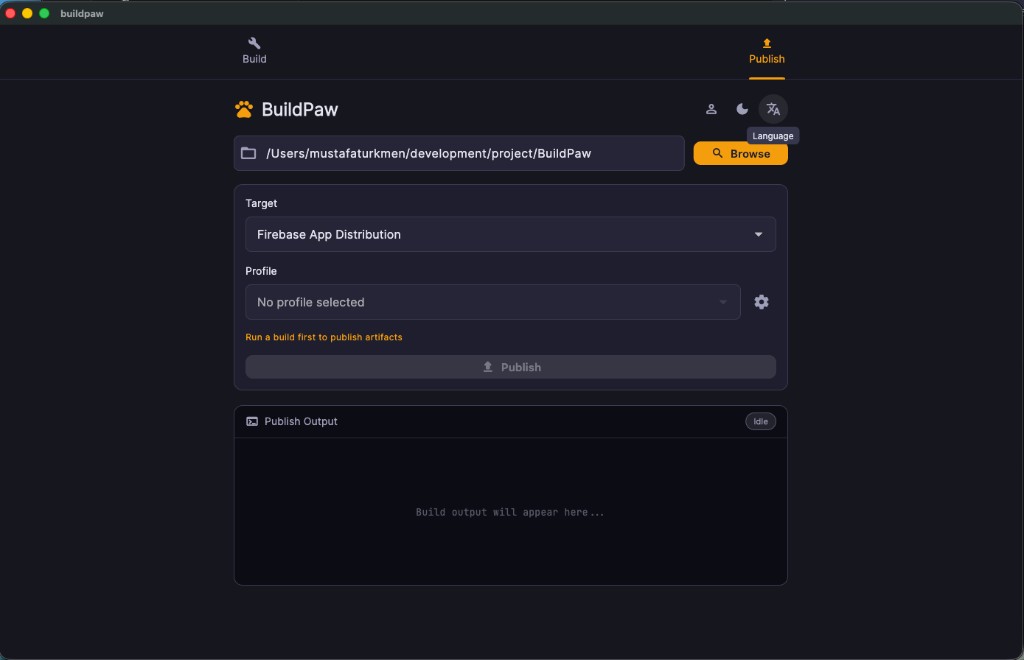
Task: Open the No profile selected dropdown
Action: [x=492, y=302]
